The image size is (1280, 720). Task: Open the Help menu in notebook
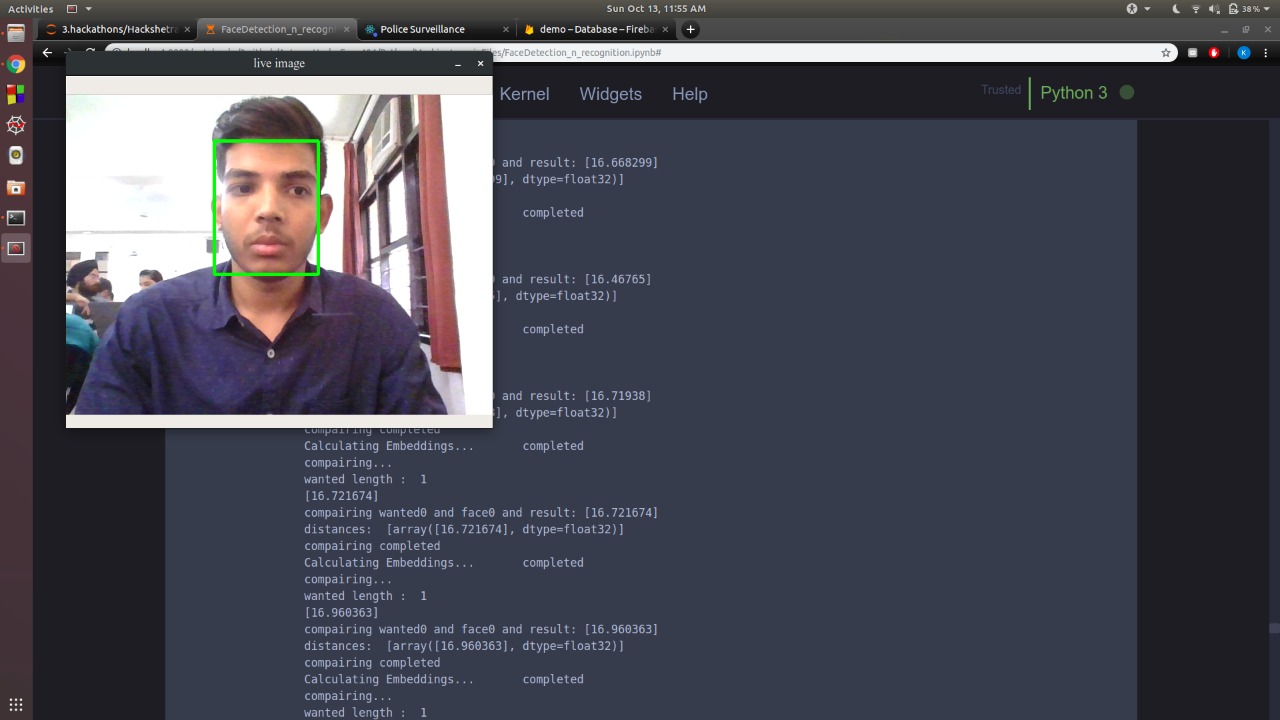tap(689, 94)
